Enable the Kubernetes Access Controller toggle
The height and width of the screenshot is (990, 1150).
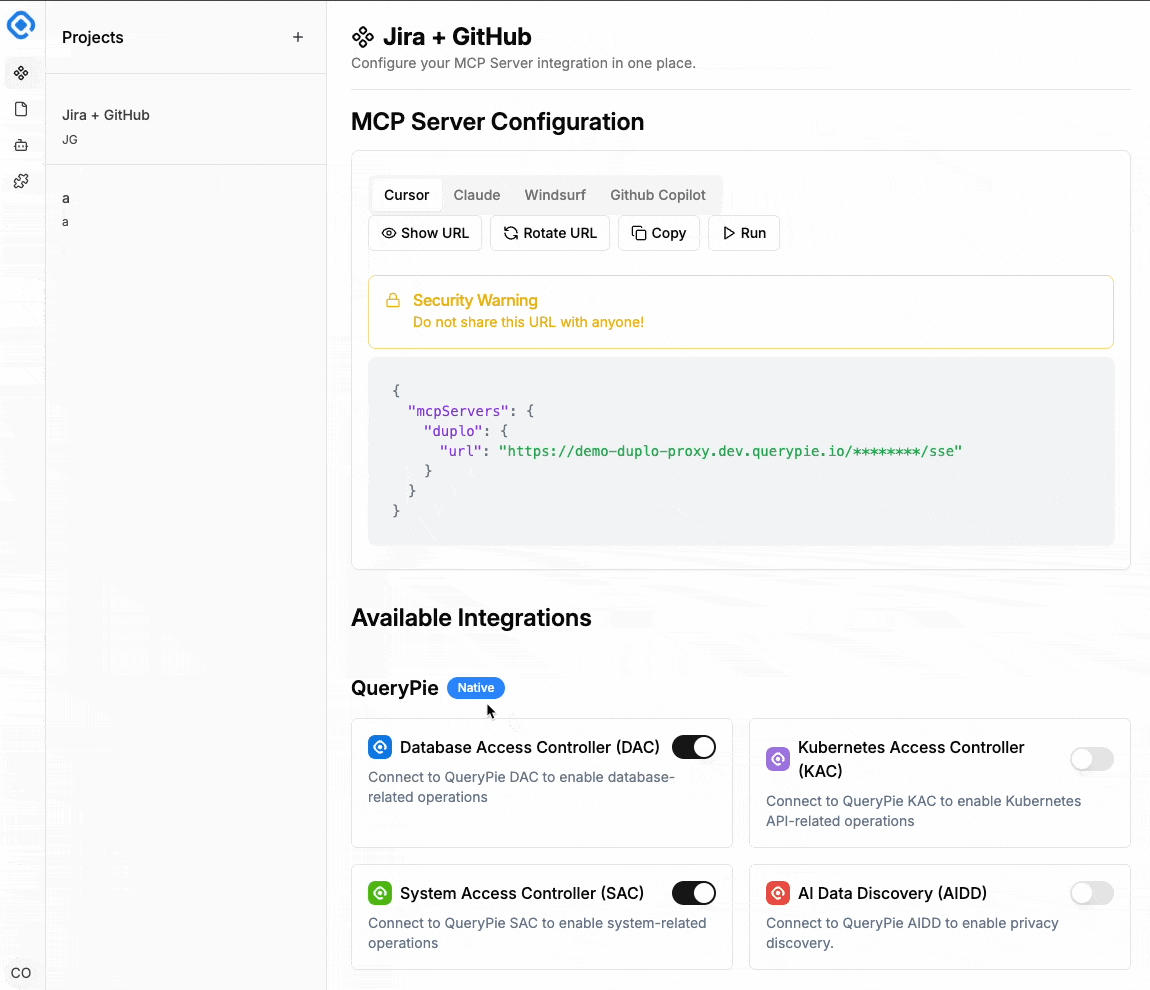coord(1091,759)
